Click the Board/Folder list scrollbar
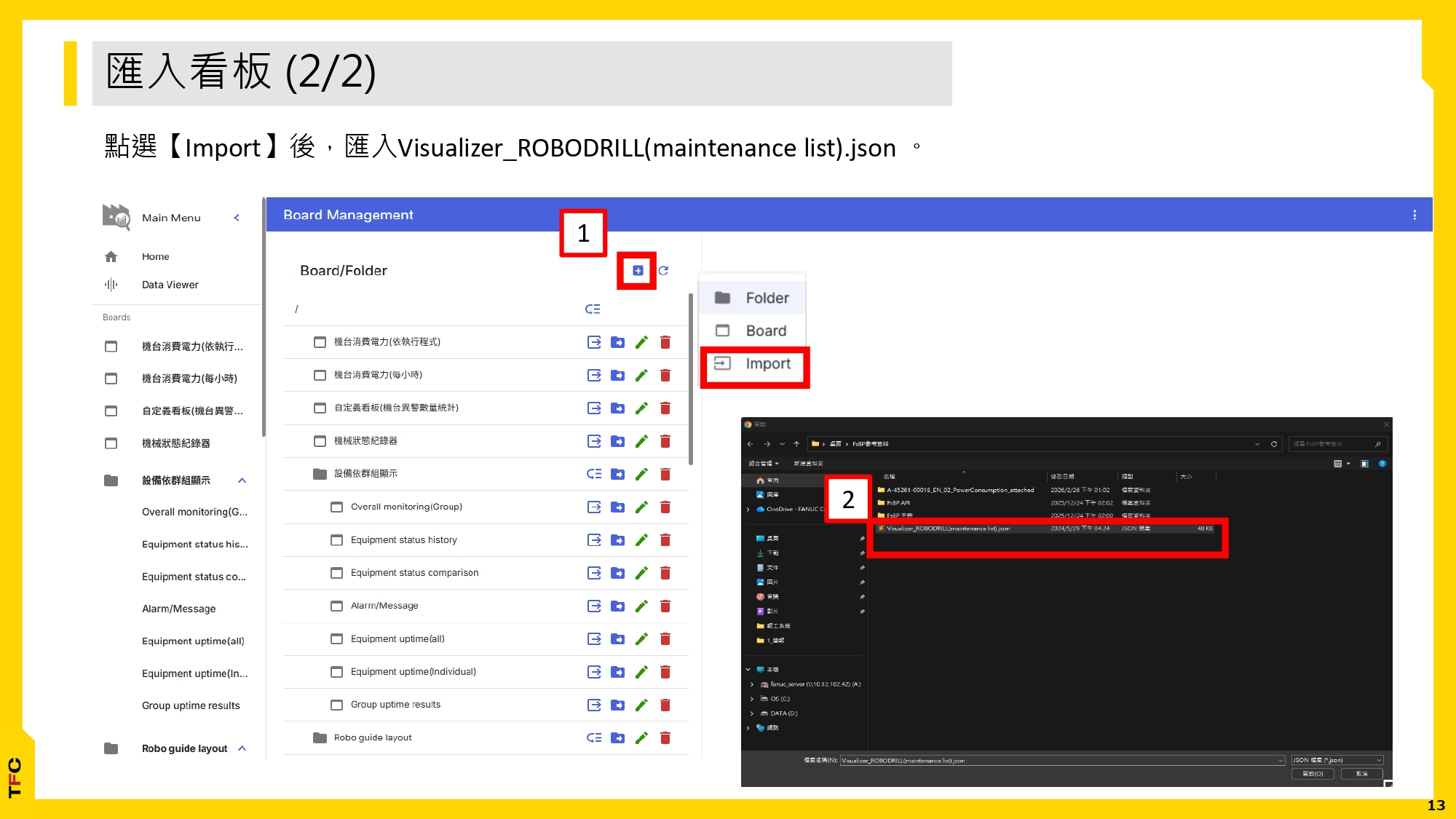The image size is (1456, 819). pos(691,379)
